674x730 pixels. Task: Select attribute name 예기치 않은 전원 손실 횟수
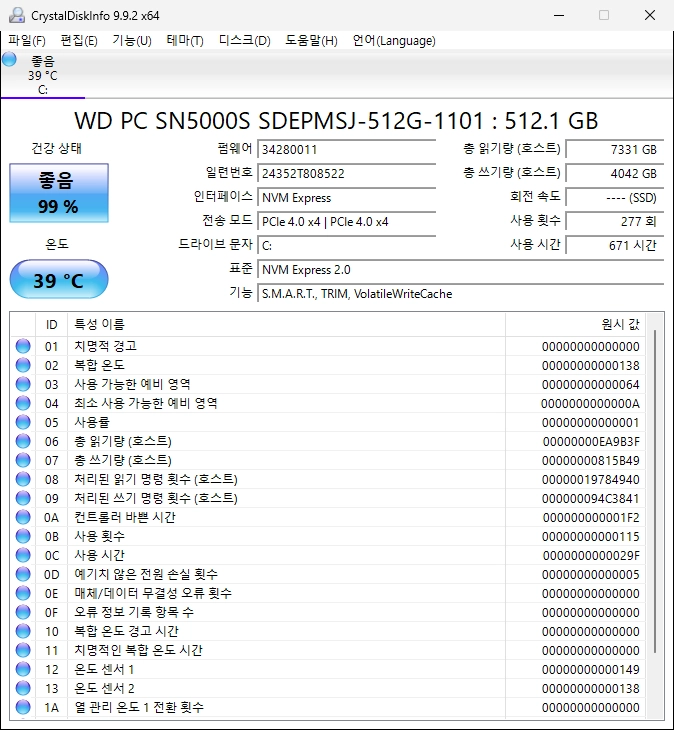coord(146,575)
